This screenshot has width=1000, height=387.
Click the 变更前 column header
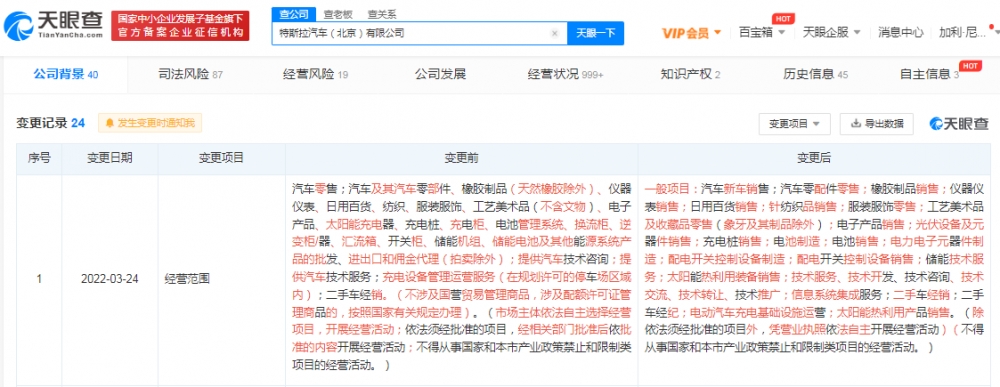[461, 158]
